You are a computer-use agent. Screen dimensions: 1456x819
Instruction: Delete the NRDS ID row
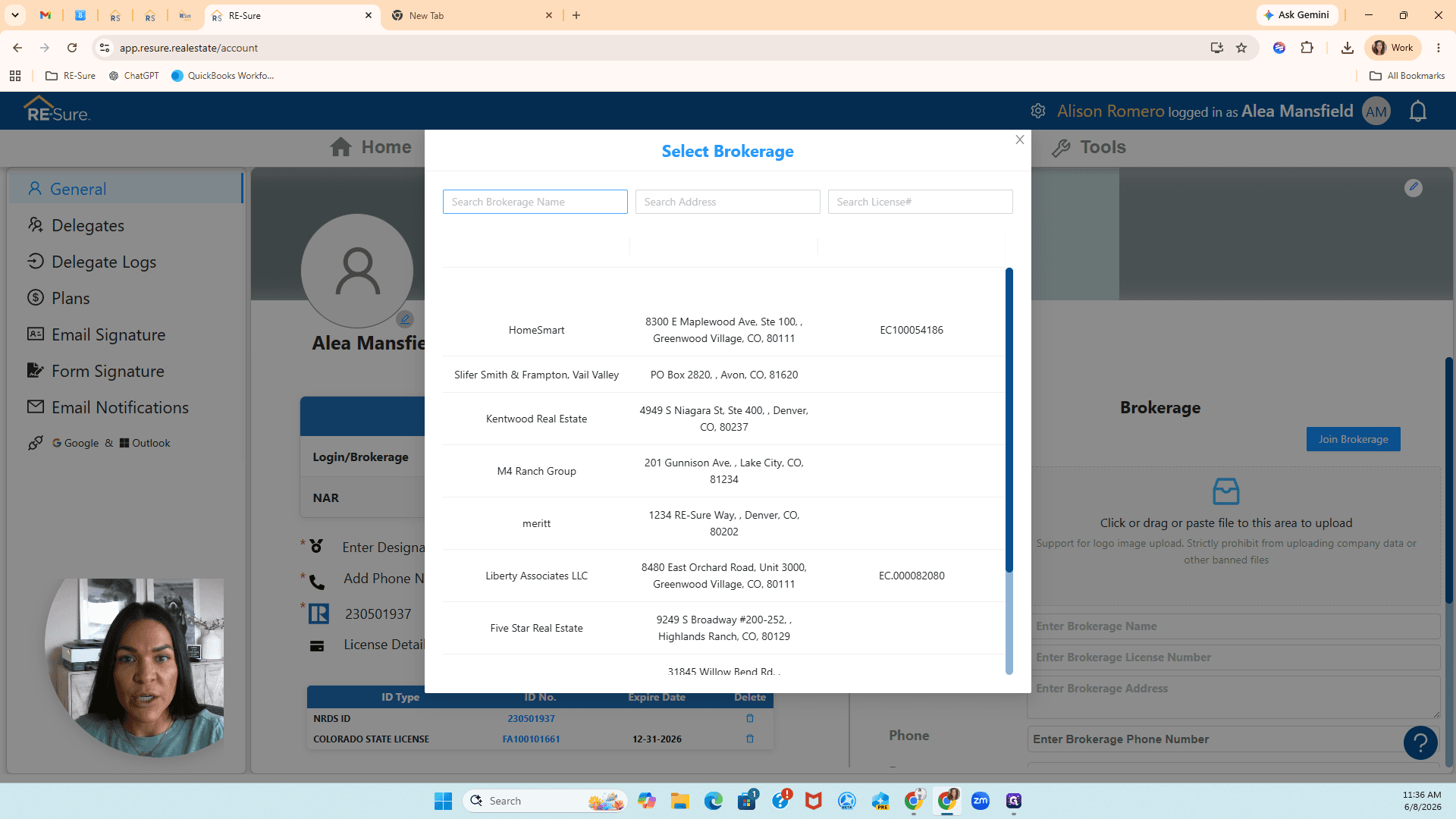pyautogui.click(x=750, y=718)
